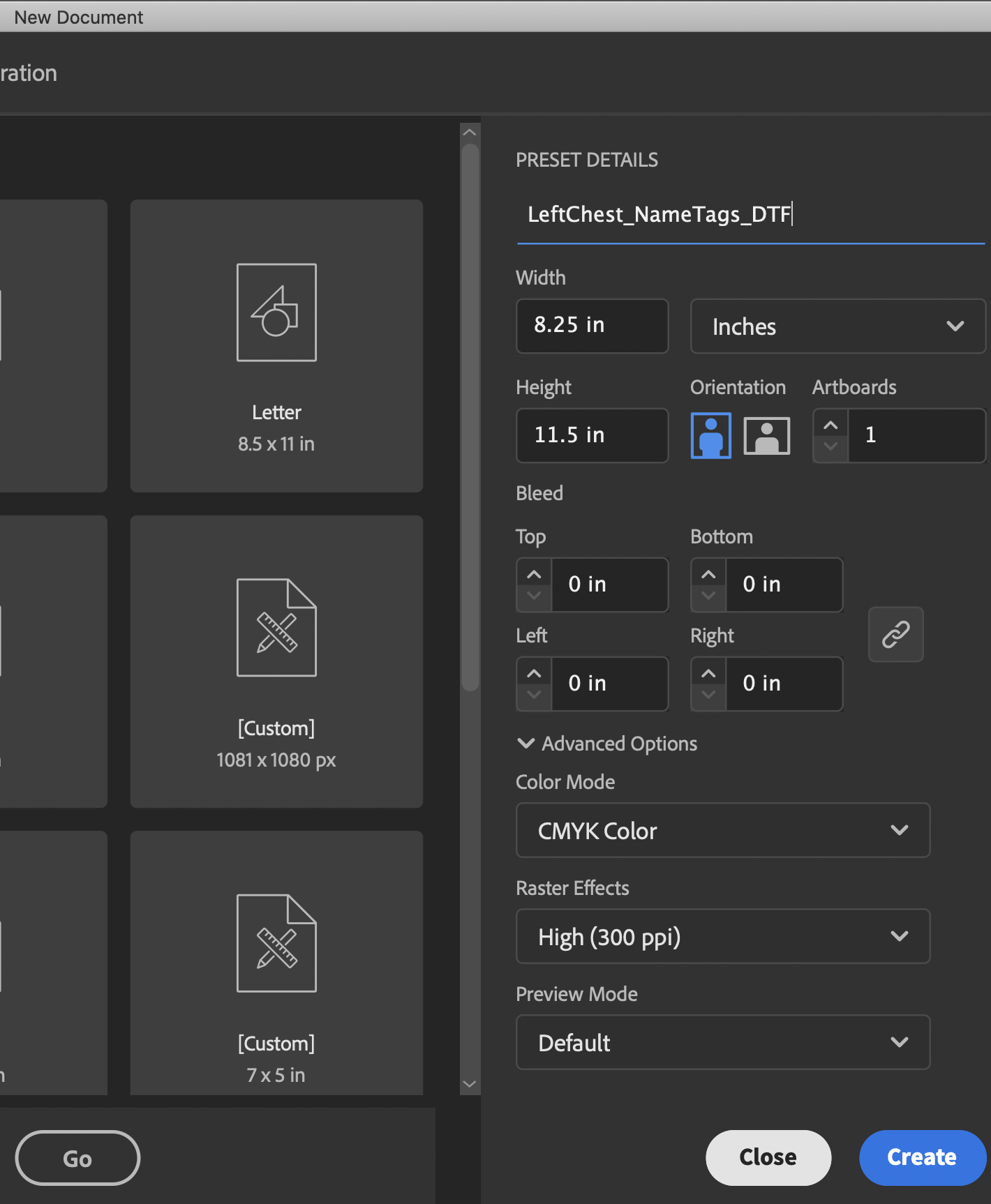Decrease Bottom bleed with down arrow
This screenshot has width=991, height=1204.
pyautogui.click(x=708, y=596)
